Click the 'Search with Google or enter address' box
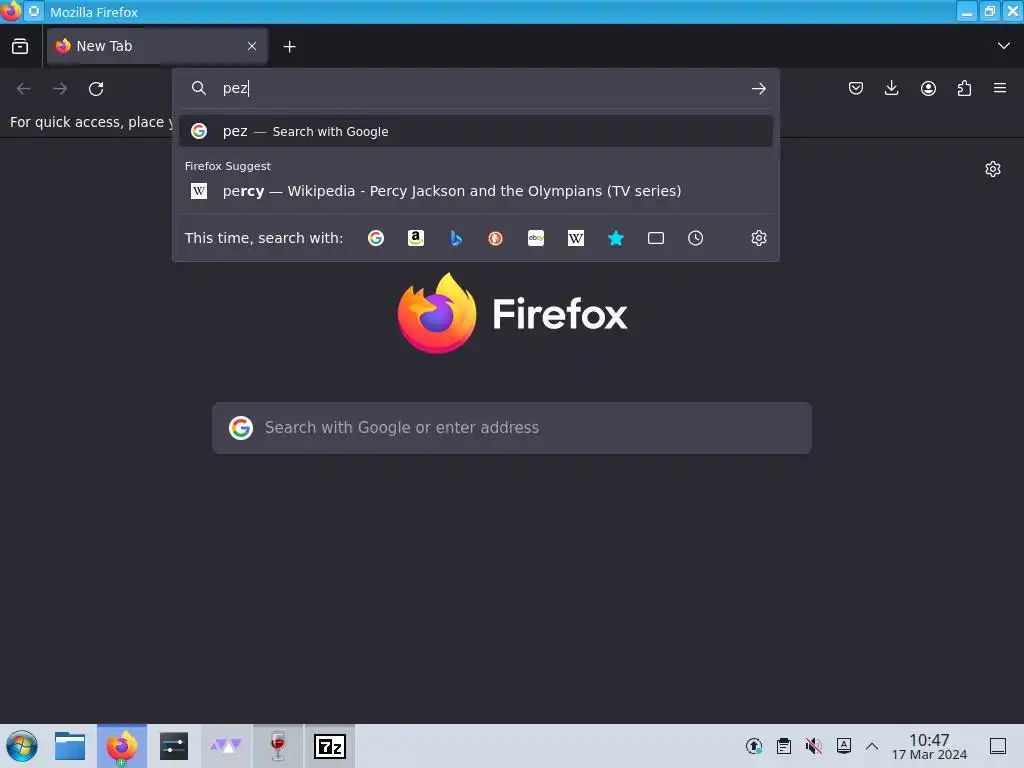 click(512, 428)
